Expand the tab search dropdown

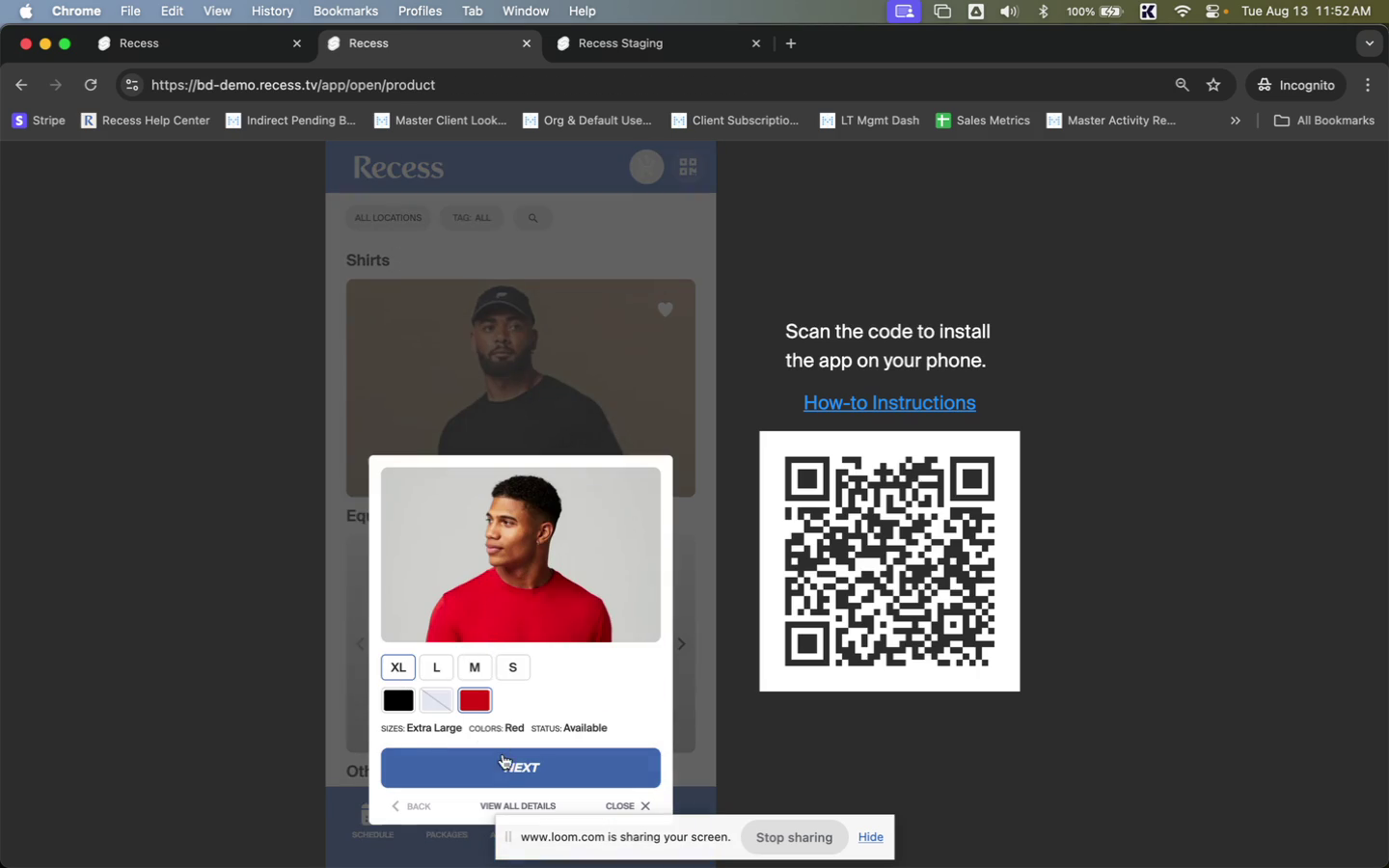click(x=1370, y=43)
